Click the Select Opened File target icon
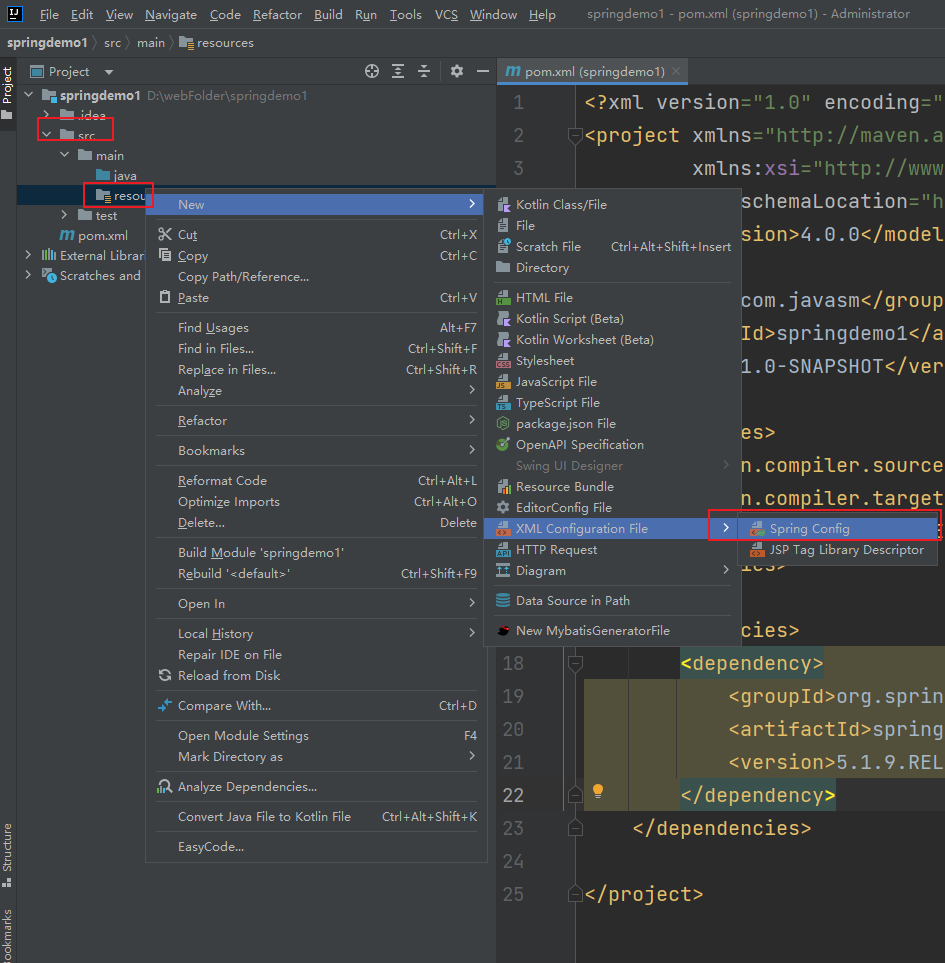Image resolution: width=945 pixels, height=963 pixels. coord(371,71)
